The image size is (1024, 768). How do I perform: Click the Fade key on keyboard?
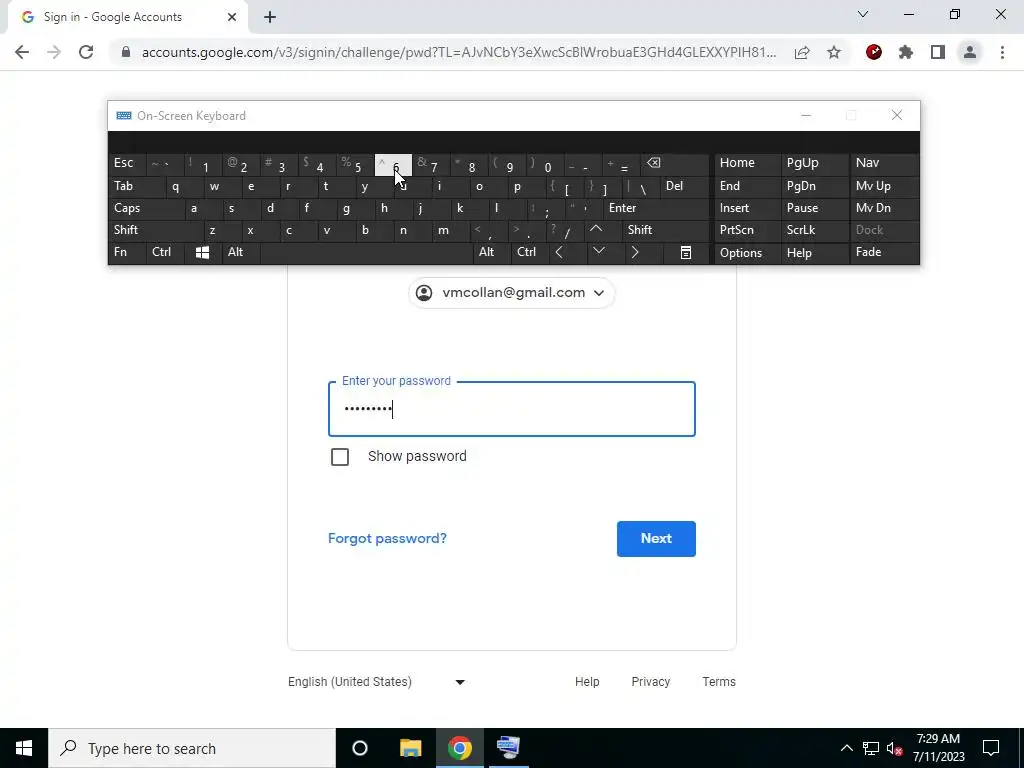[884, 252]
